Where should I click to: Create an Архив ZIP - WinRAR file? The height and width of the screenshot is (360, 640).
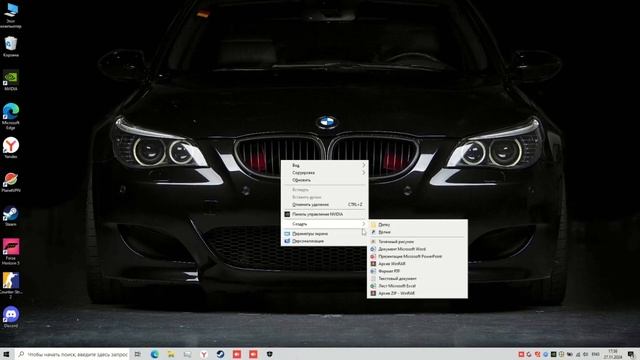[x=417, y=293]
